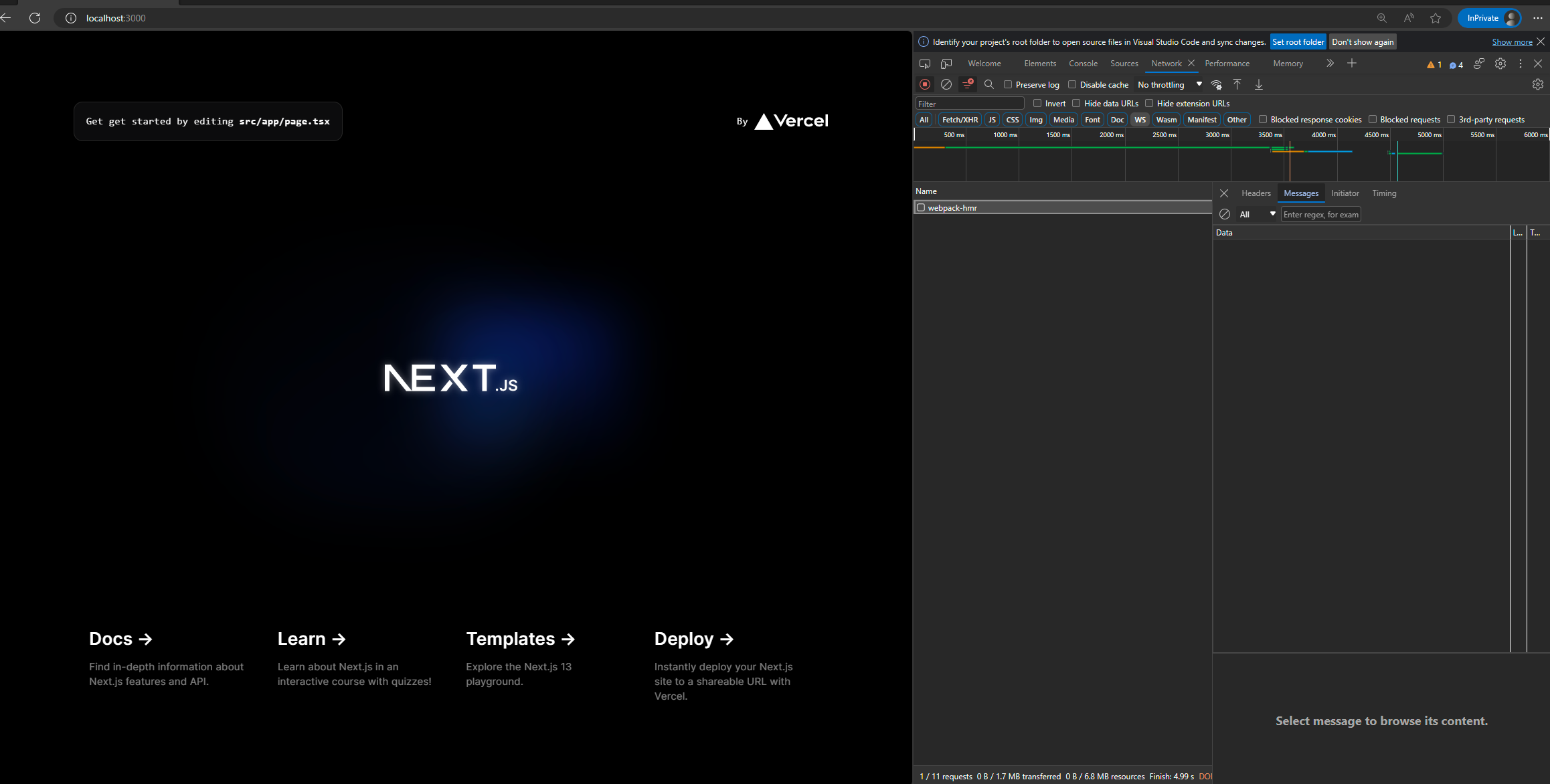Screen dimensions: 1550x784
Task: Open DevTools settings gear
Action: (1500, 64)
